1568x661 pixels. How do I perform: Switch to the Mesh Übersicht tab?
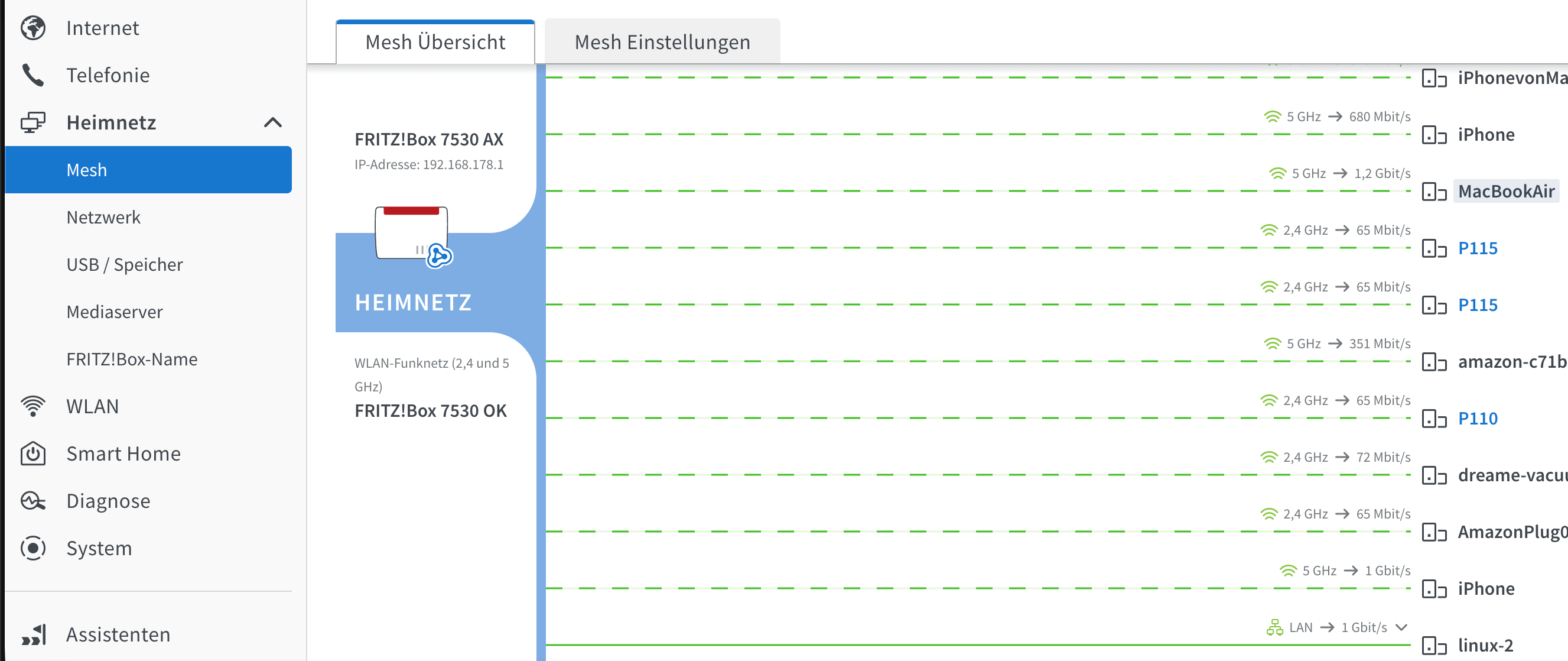(x=435, y=42)
